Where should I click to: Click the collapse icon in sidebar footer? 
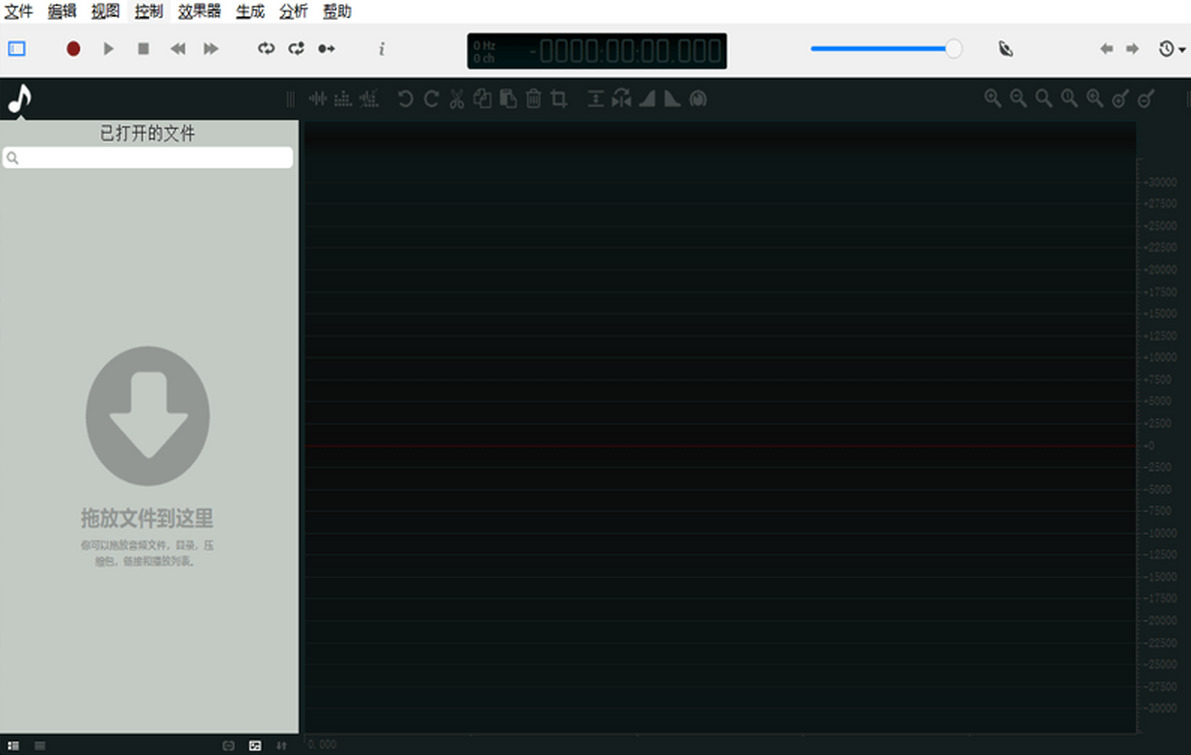(x=229, y=746)
